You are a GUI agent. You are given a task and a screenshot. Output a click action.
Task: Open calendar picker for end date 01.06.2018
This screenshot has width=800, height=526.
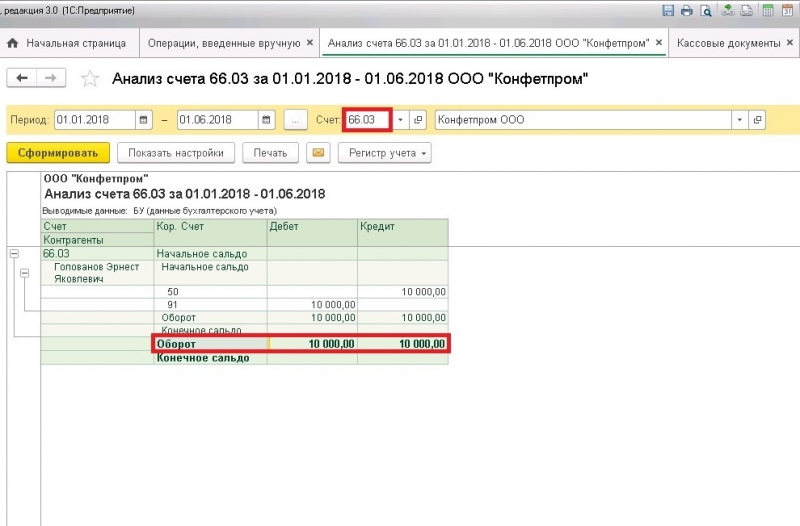(266, 120)
